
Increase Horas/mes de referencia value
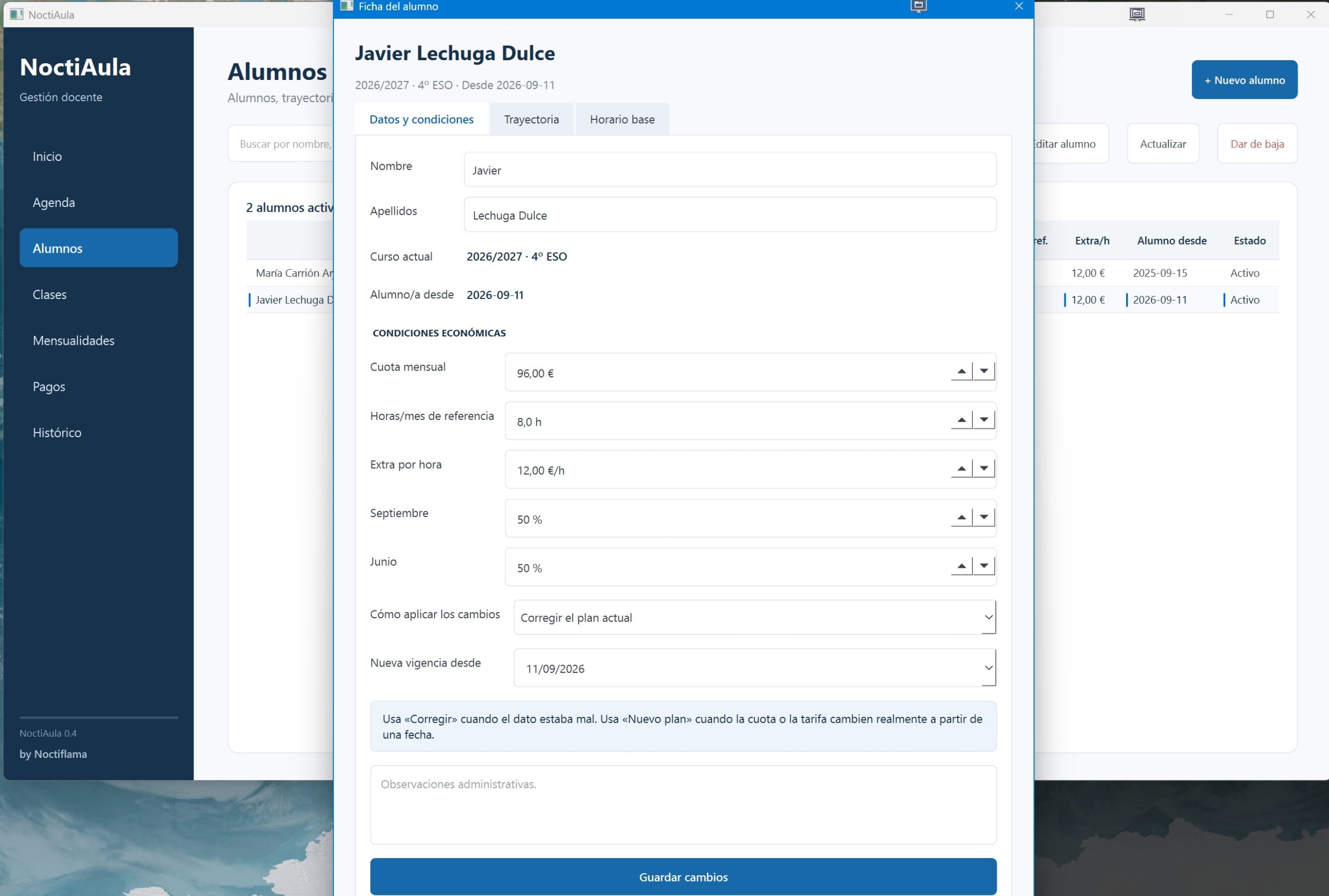point(961,420)
